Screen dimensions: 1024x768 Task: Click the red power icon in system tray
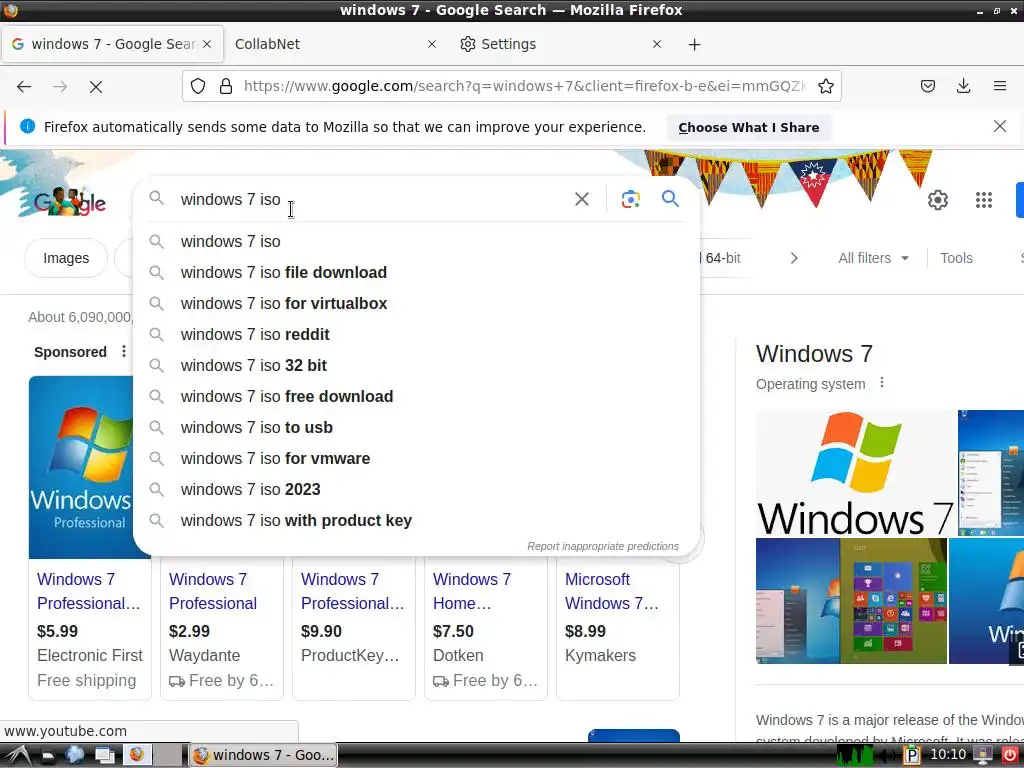1010,755
